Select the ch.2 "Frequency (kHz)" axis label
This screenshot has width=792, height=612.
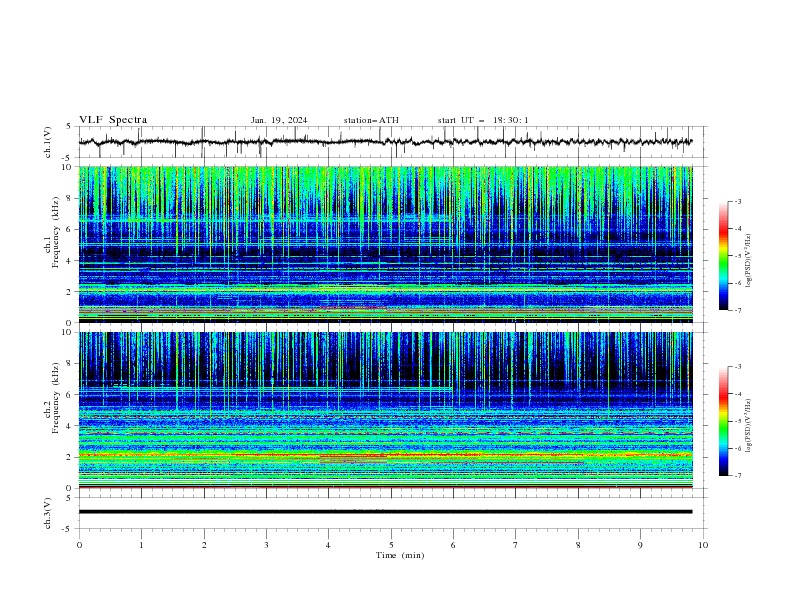pos(56,397)
